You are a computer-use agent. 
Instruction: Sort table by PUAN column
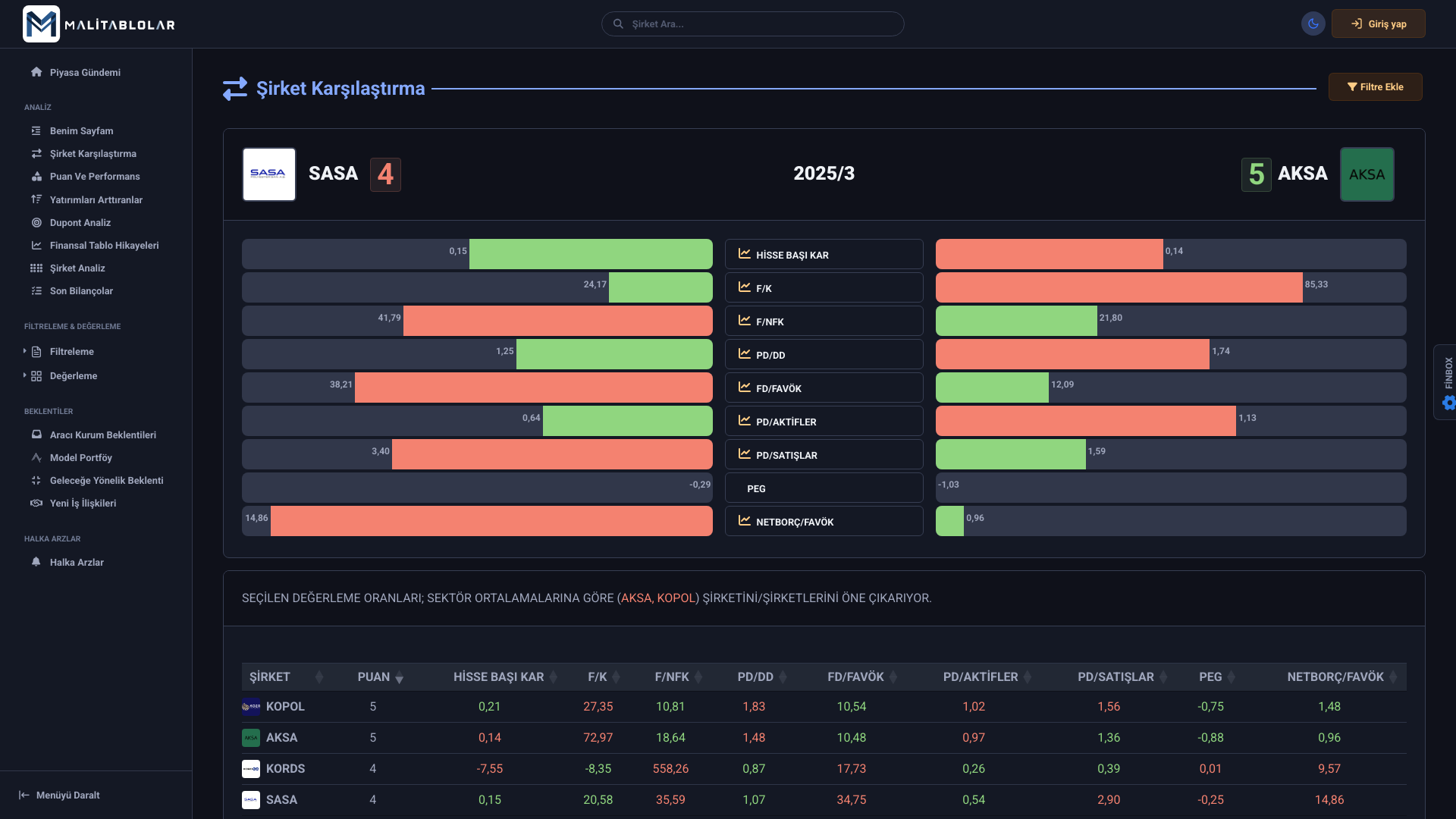[x=399, y=677]
